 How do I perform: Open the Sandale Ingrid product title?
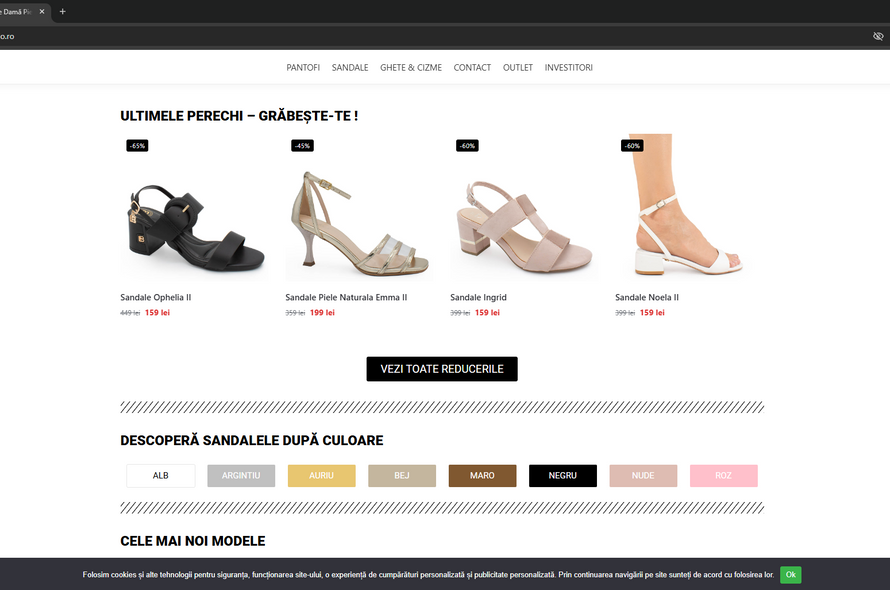[x=478, y=297]
